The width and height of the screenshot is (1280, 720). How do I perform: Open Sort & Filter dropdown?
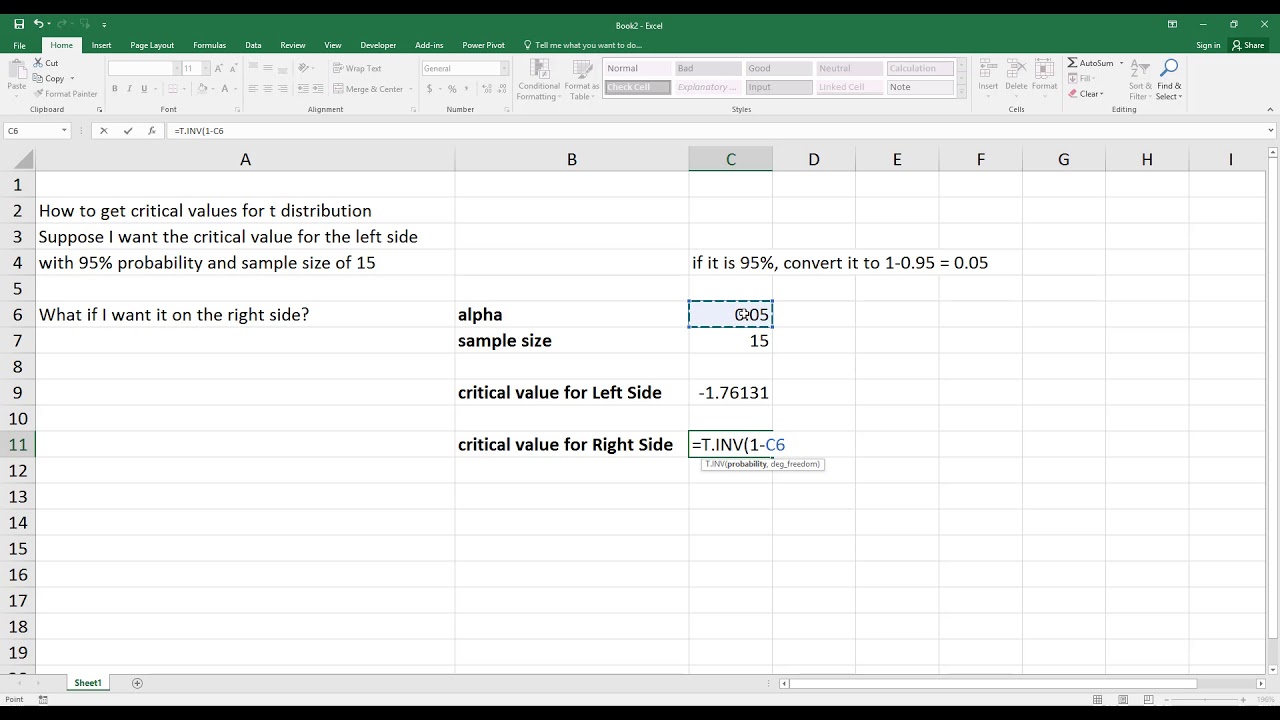pos(1140,79)
